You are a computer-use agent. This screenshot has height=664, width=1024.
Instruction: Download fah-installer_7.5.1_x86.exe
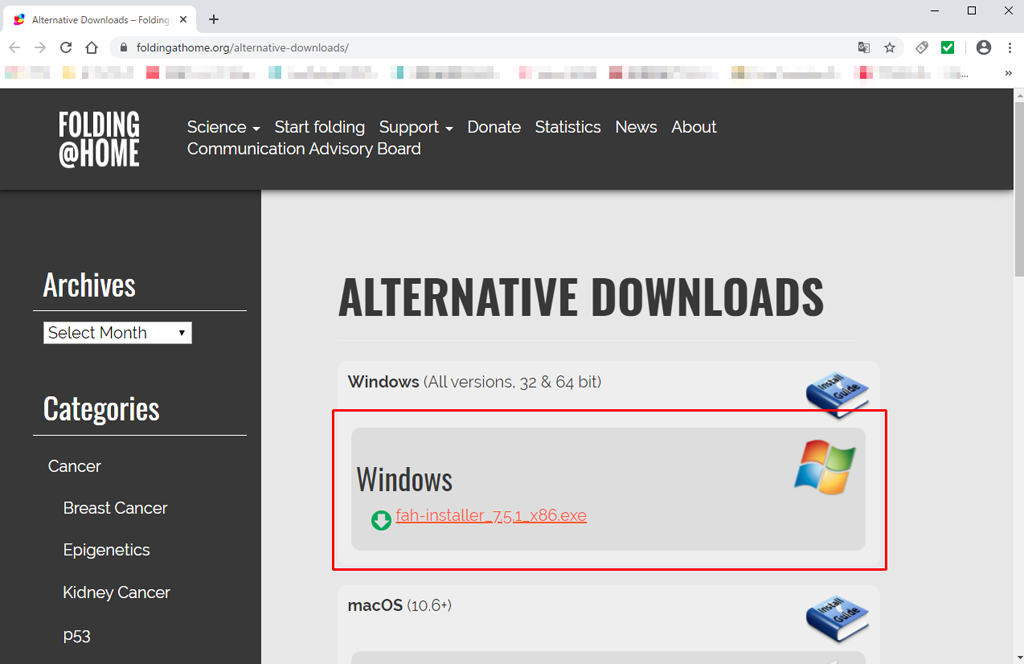491,516
